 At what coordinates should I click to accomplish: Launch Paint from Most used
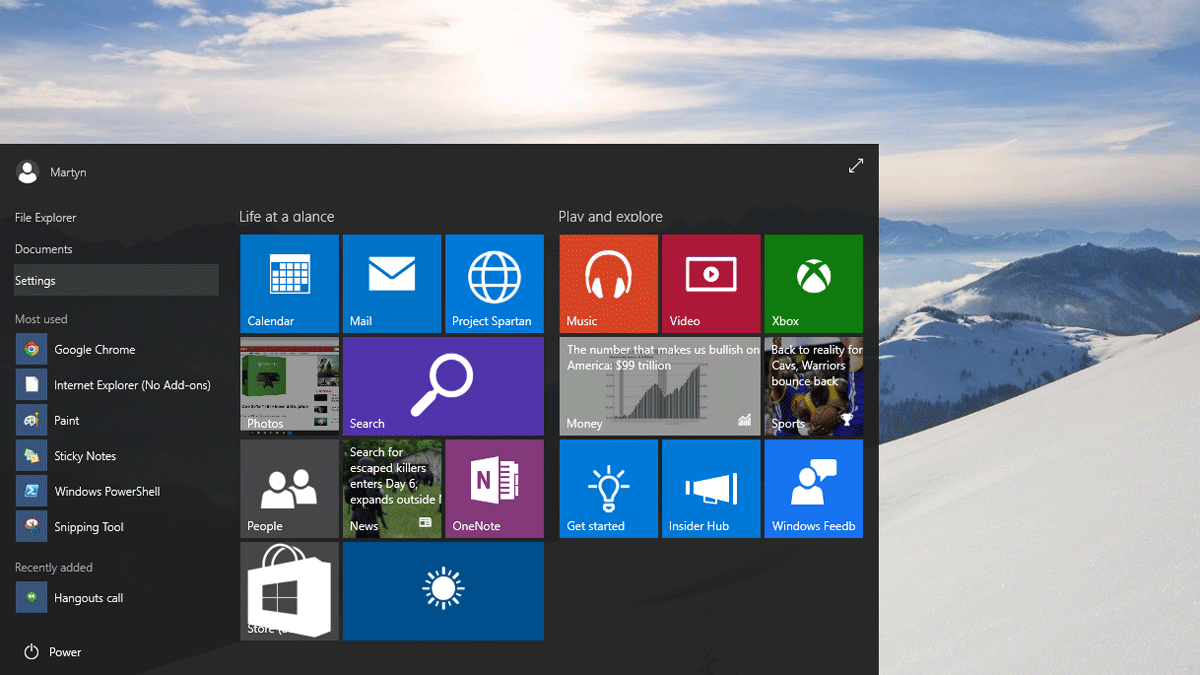116,421
